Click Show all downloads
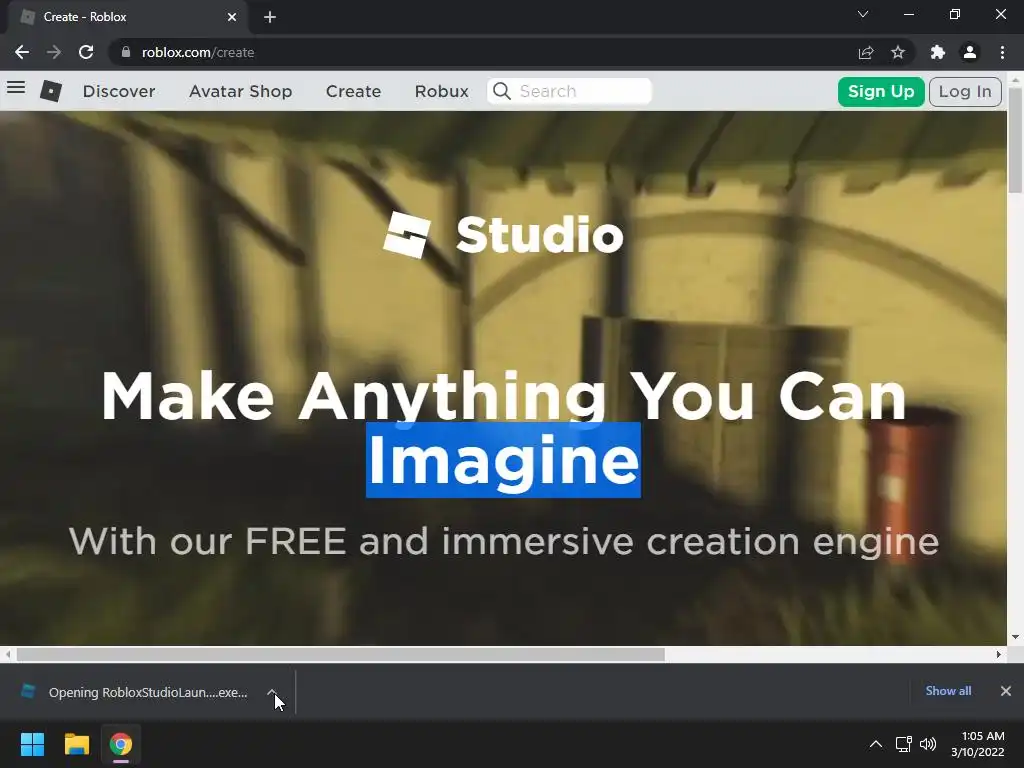Viewport: 1024px width, 768px height. 948,691
